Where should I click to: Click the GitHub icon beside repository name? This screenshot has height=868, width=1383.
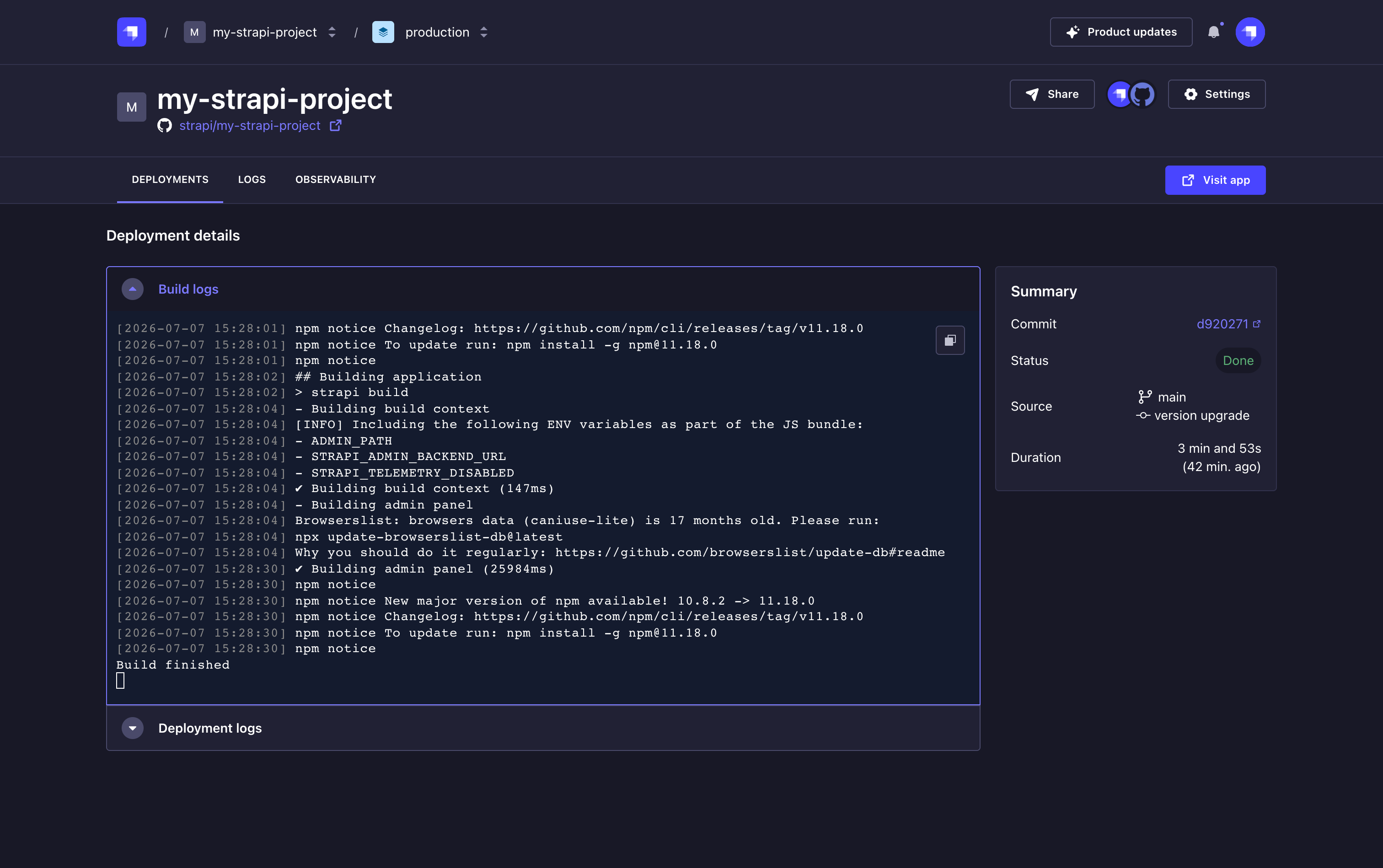coord(165,126)
